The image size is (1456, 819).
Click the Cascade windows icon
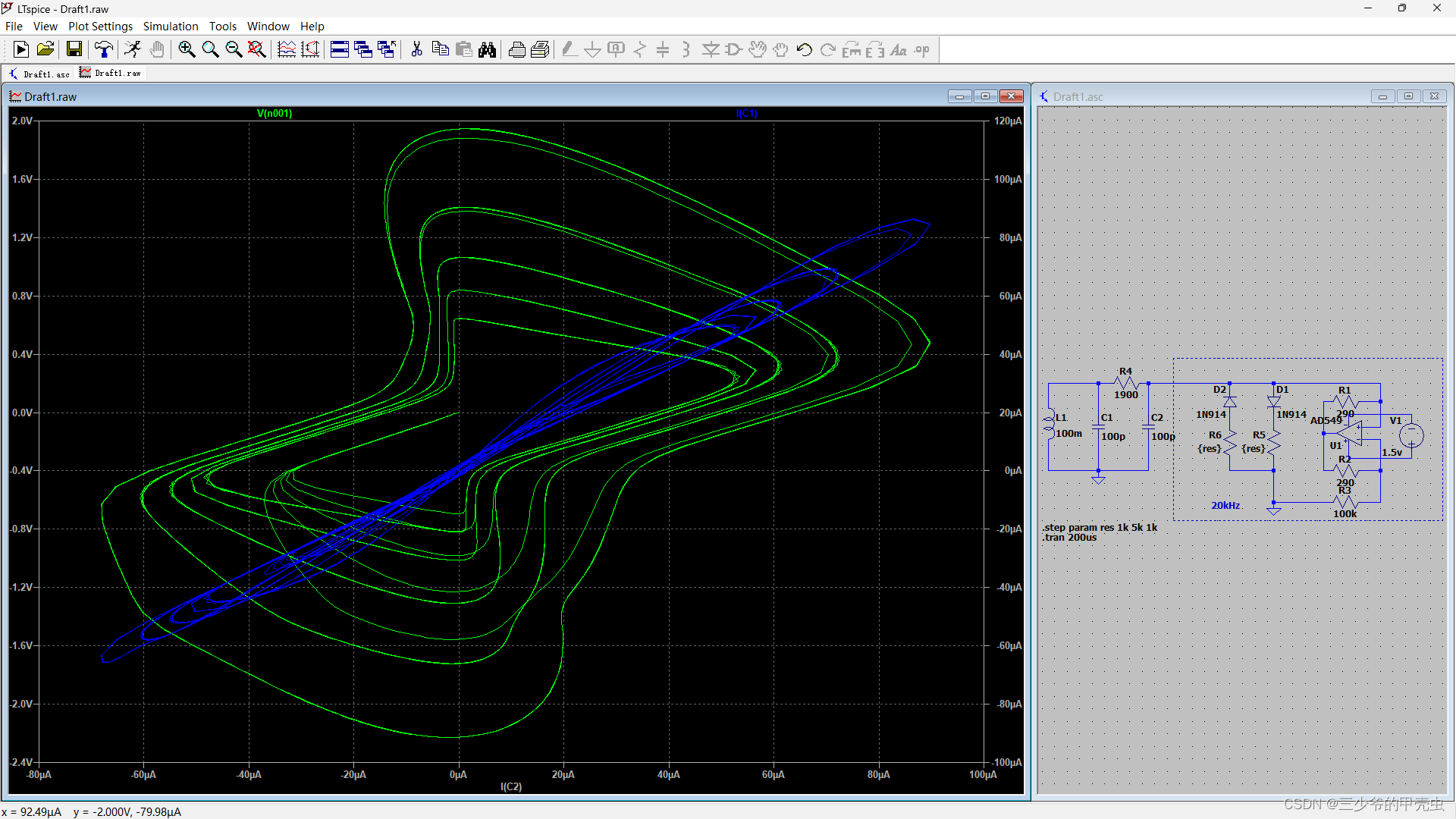363,50
